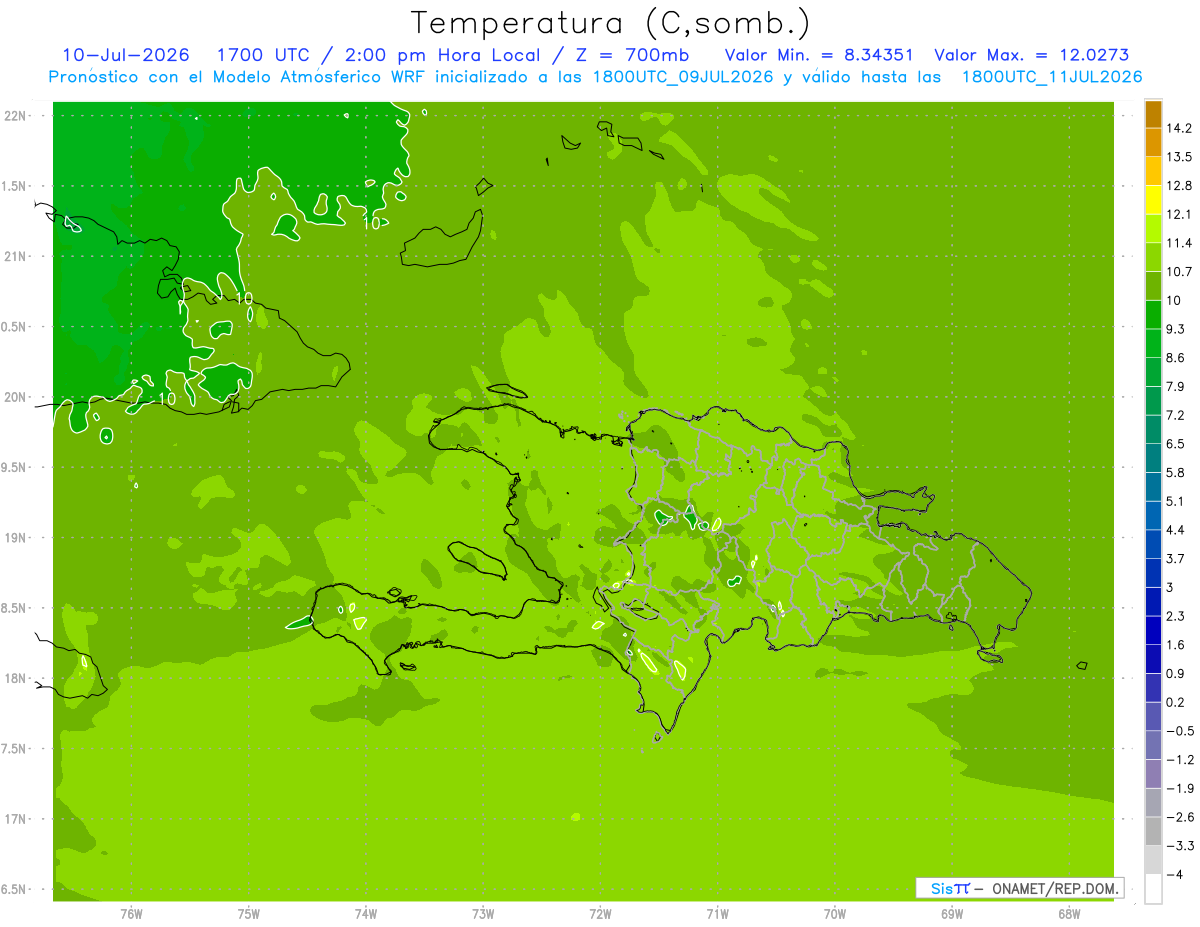
Task: Click the legend label '9.3'
Action: 1176,329
